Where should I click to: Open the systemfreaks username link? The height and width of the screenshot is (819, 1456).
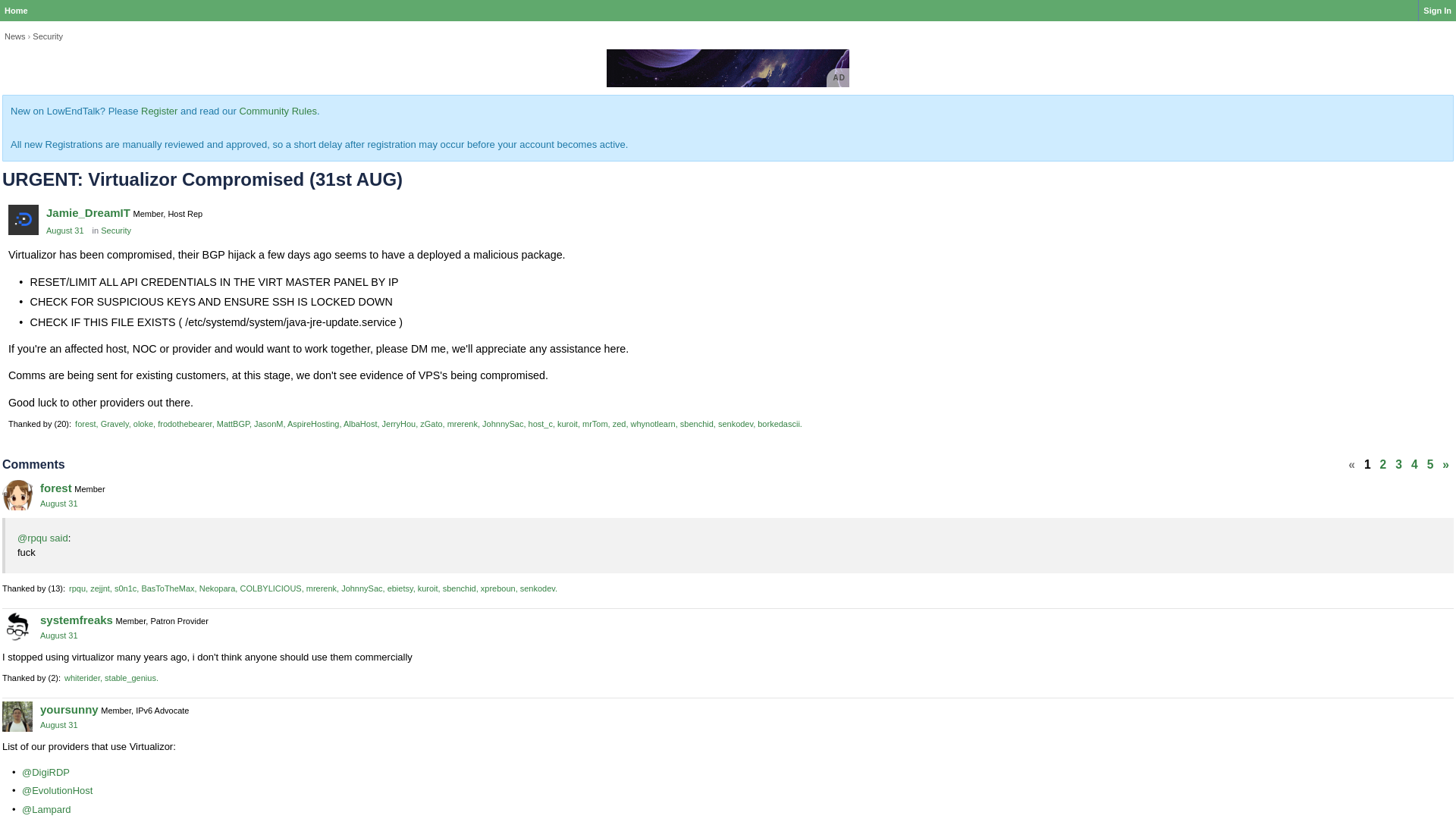point(77,620)
